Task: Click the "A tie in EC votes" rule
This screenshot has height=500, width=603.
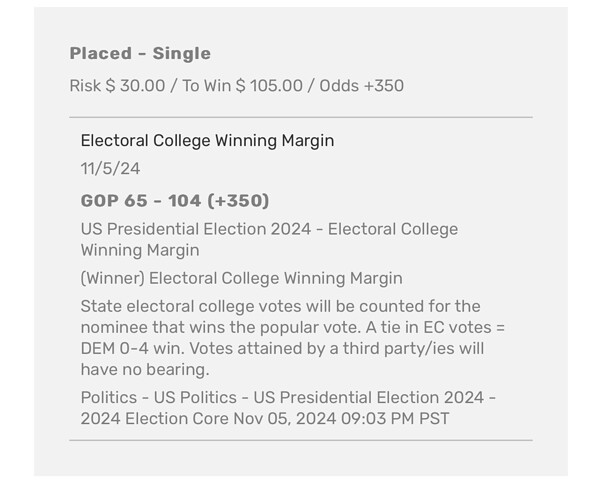Action: 418,326
